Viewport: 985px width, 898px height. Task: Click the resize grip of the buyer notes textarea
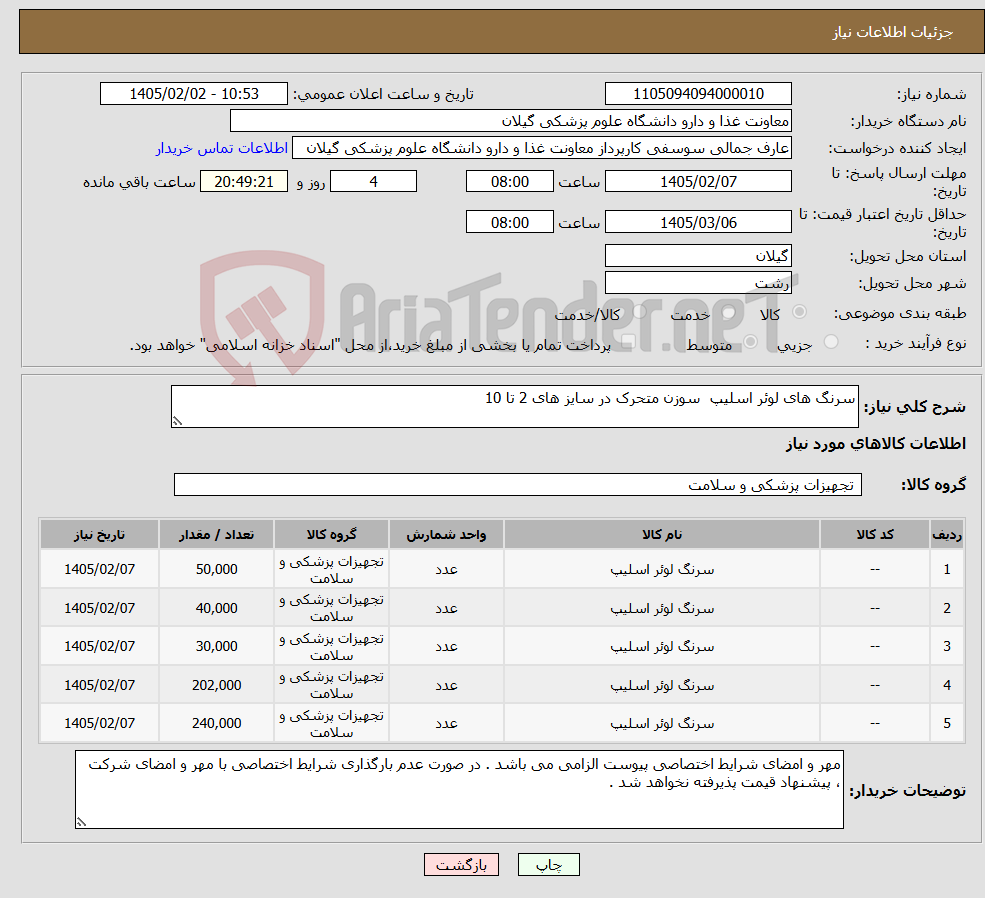81,822
